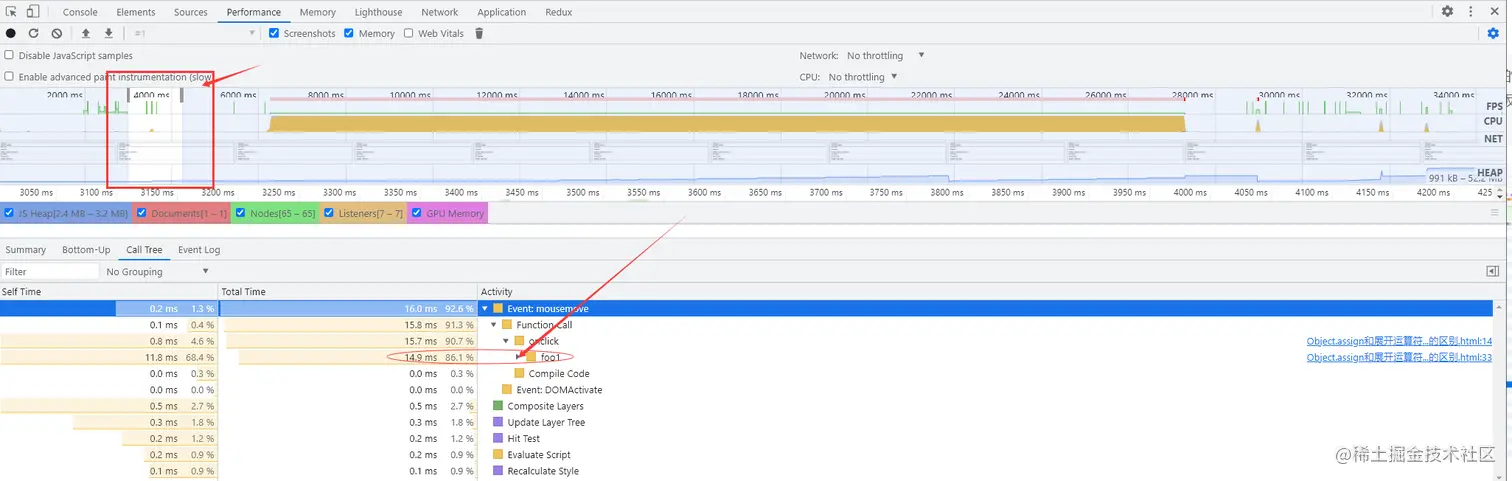Sort by the Total Time column header
The image size is (1512, 481).
coord(348,292)
